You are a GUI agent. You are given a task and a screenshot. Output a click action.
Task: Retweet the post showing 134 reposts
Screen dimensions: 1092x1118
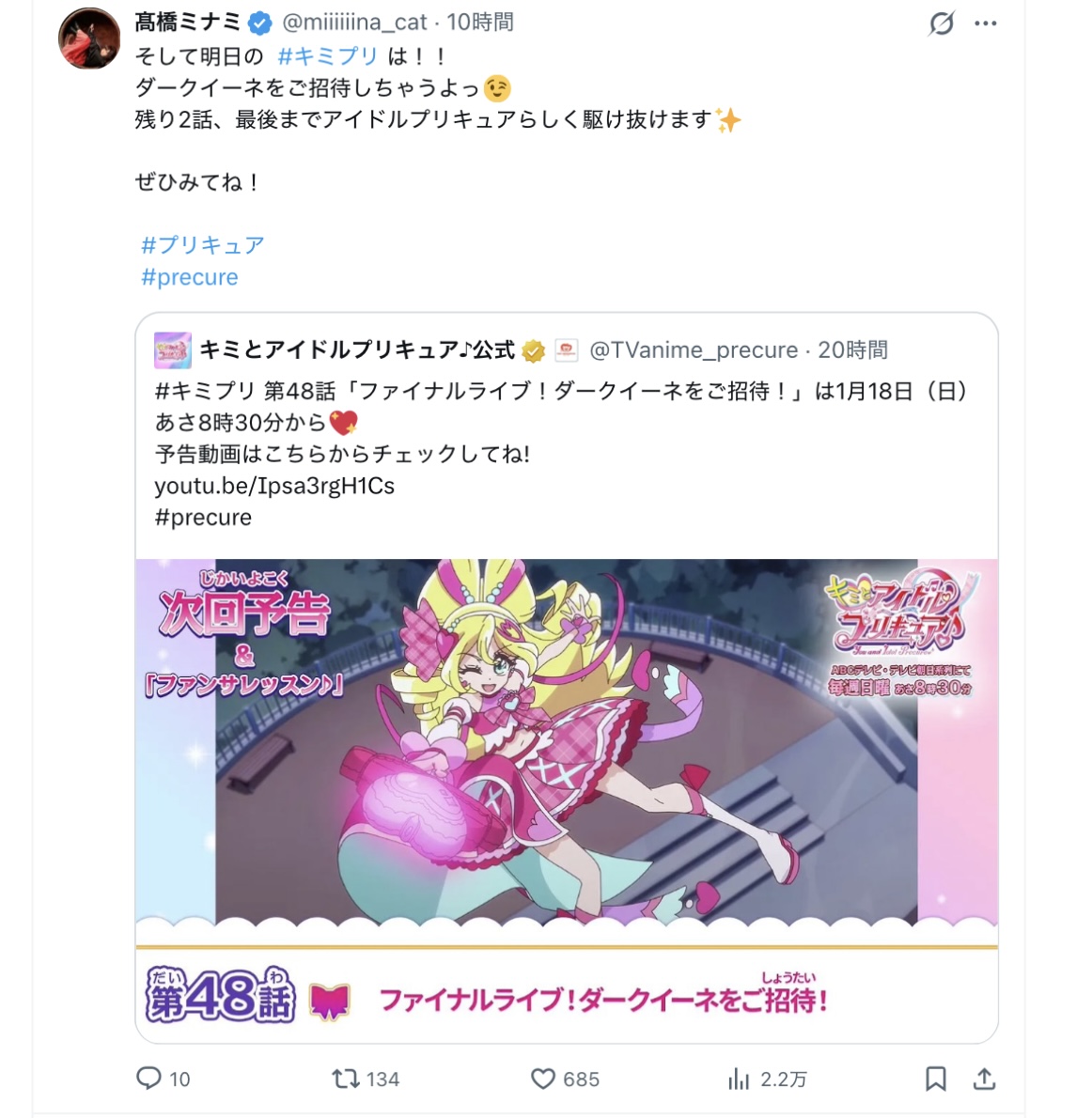pyautogui.click(x=347, y=1079)
